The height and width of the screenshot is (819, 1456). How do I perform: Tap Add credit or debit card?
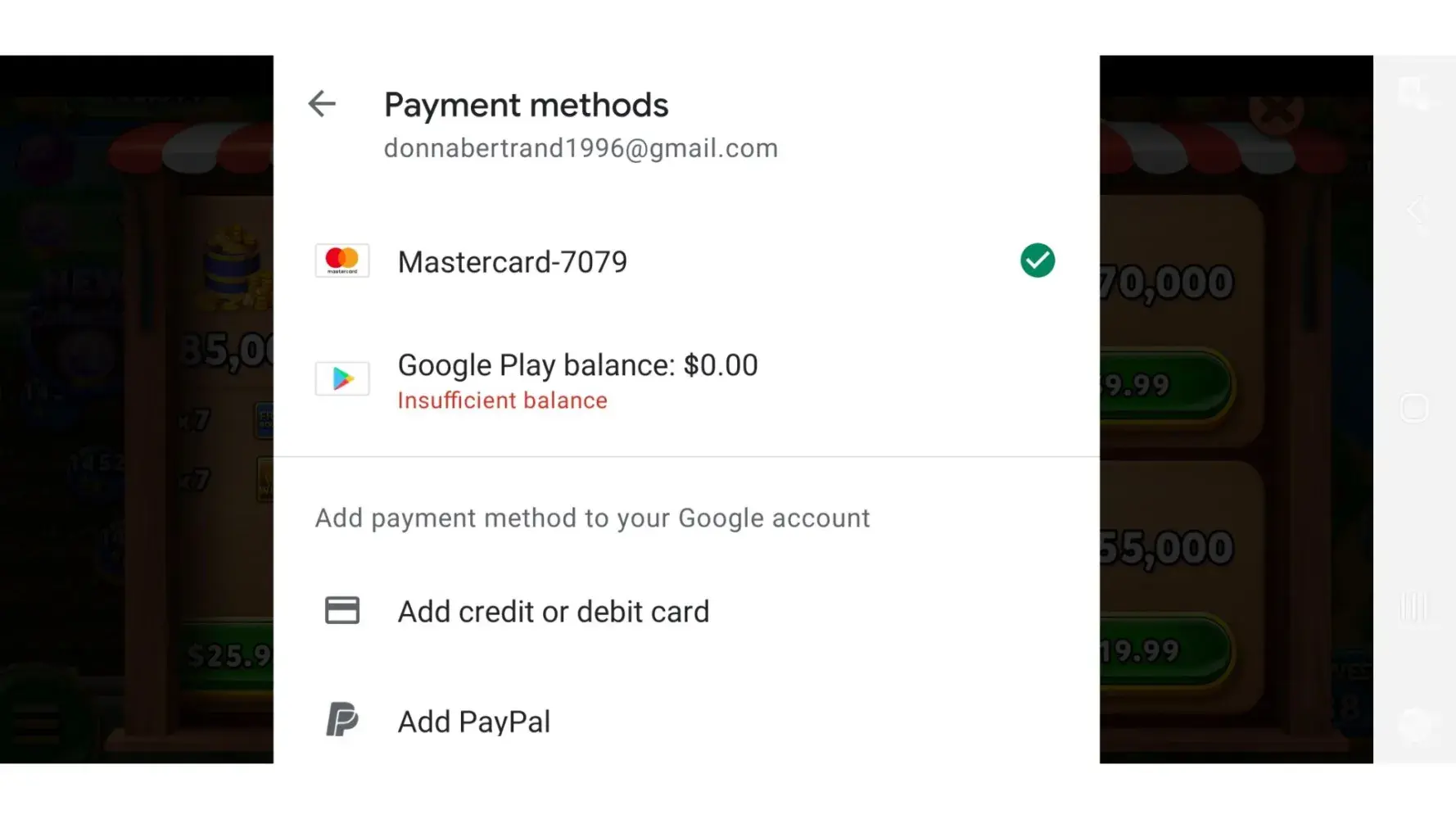[554, 612]
